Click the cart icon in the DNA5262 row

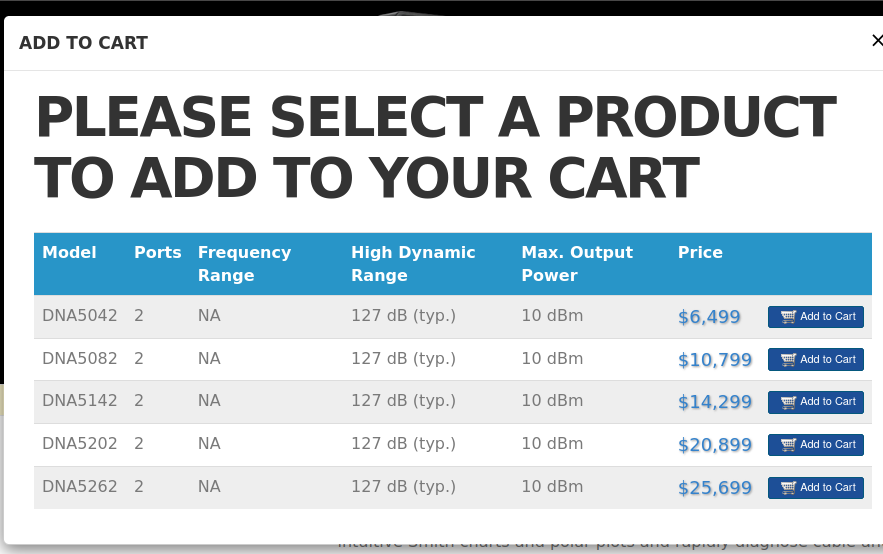coord(788,488)
